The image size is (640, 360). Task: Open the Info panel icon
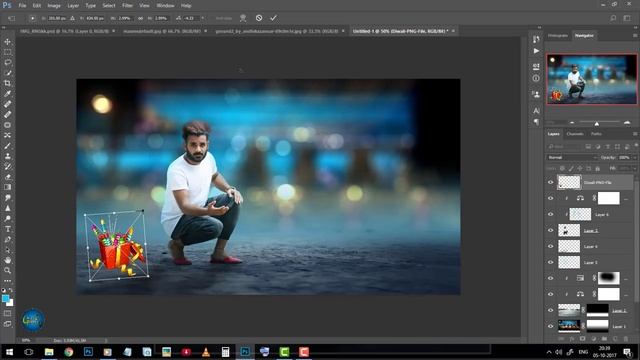point(536,78)
